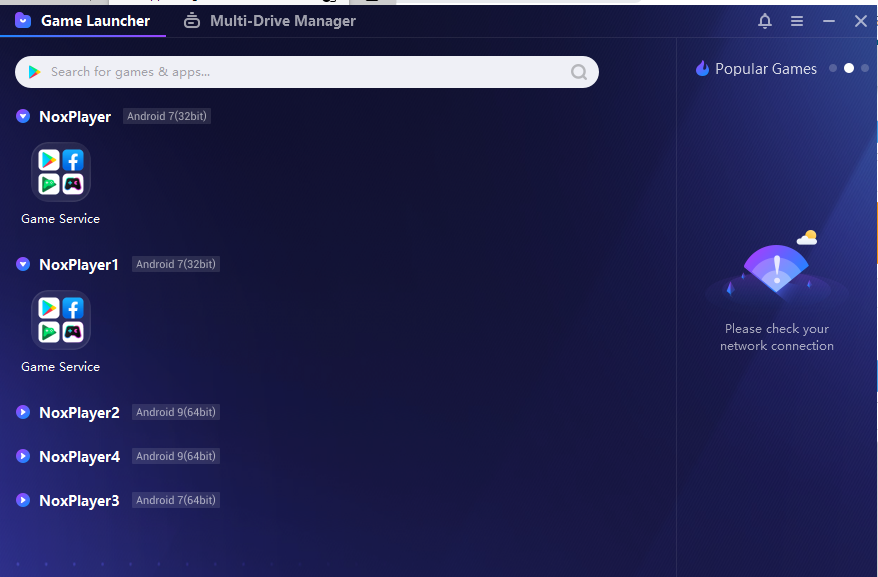The image size is (878, 577).
Task: Collapse the NoxPlayer1 section
Action: click(23, 264)
